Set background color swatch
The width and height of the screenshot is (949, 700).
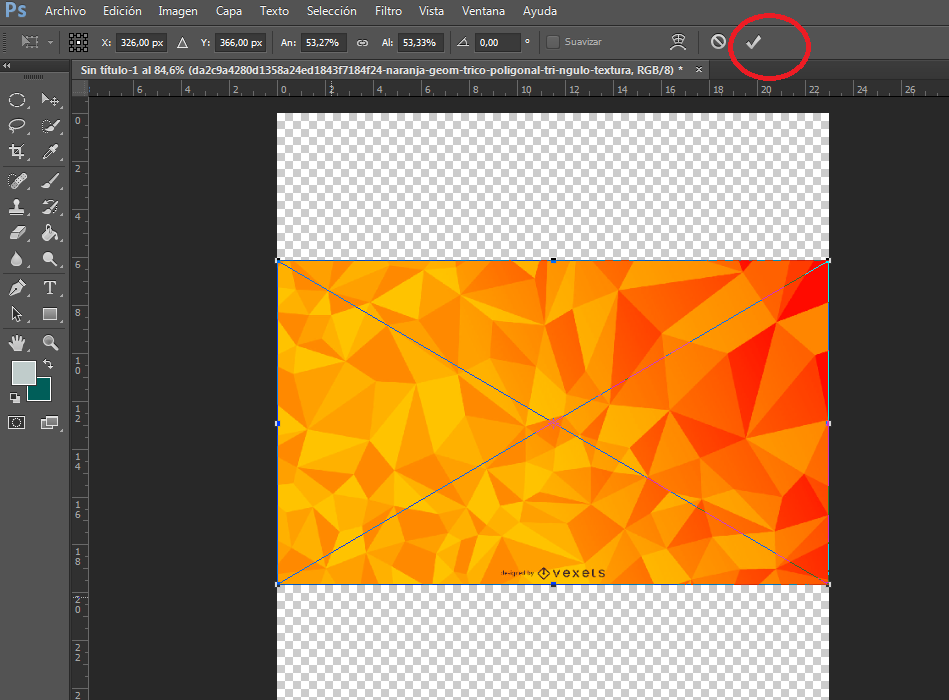(x=42, y=392)
